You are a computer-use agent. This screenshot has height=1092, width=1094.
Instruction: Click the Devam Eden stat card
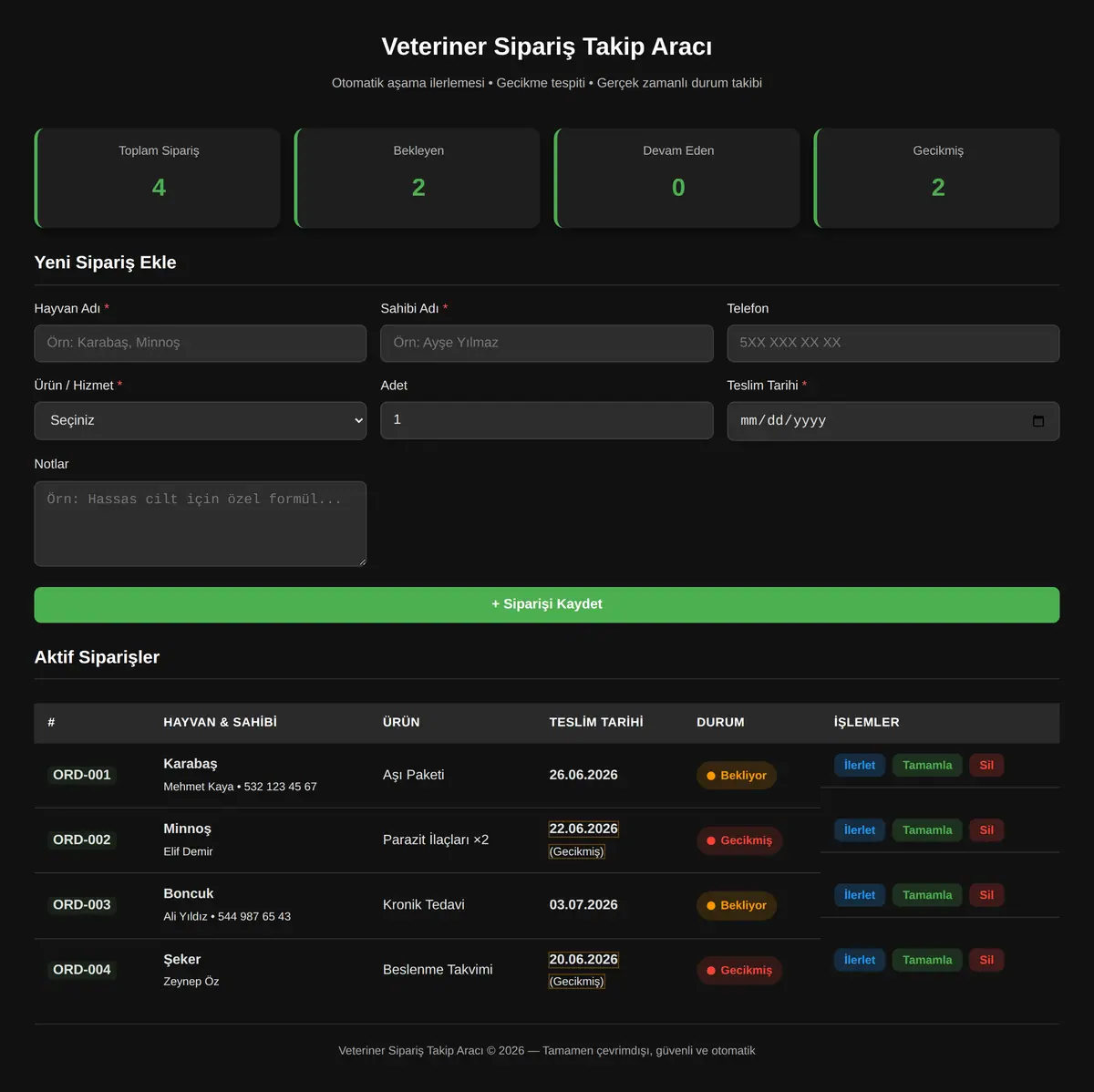[x=677, y=178]
